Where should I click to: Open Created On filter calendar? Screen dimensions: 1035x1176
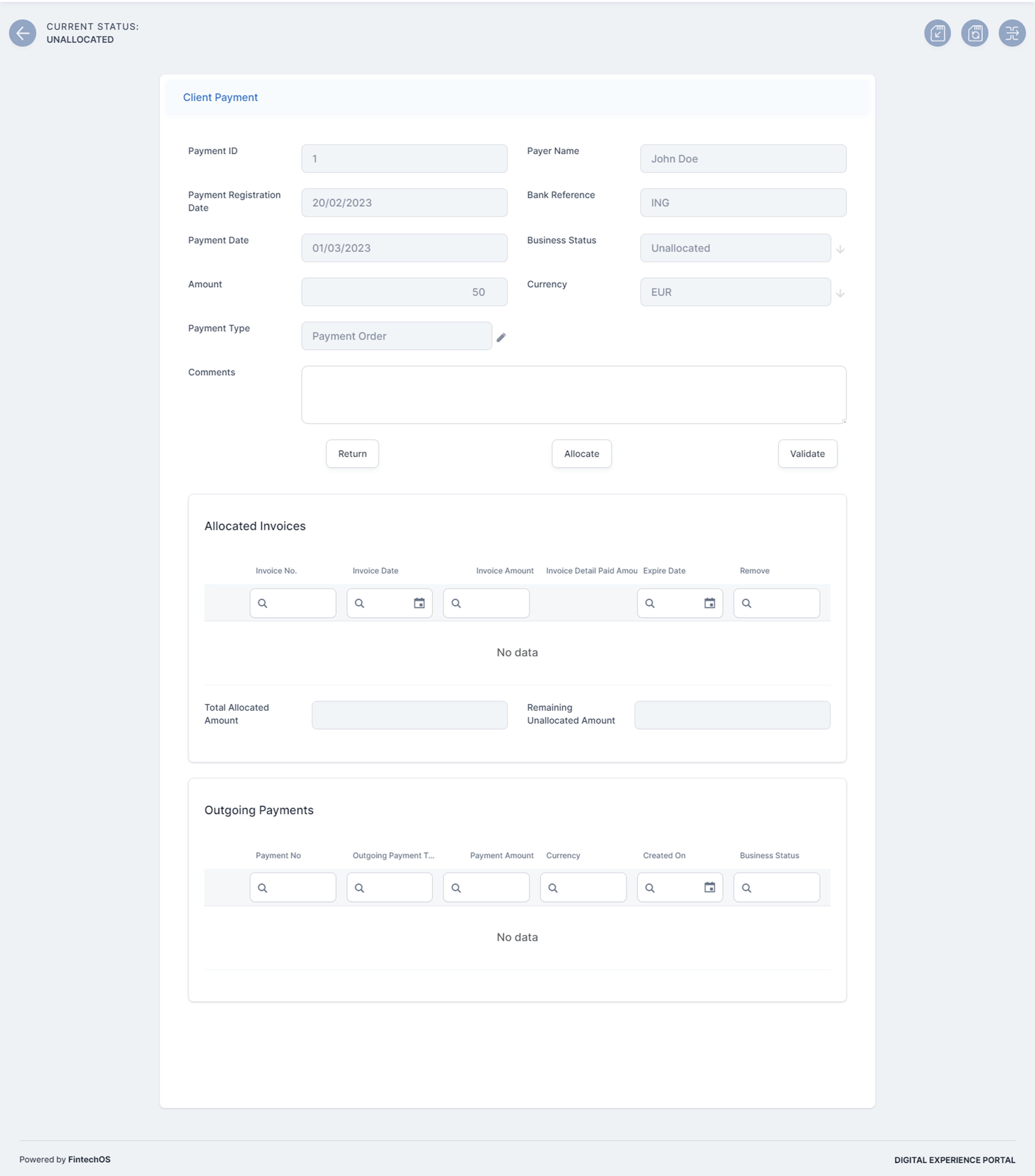click(709, 887)
